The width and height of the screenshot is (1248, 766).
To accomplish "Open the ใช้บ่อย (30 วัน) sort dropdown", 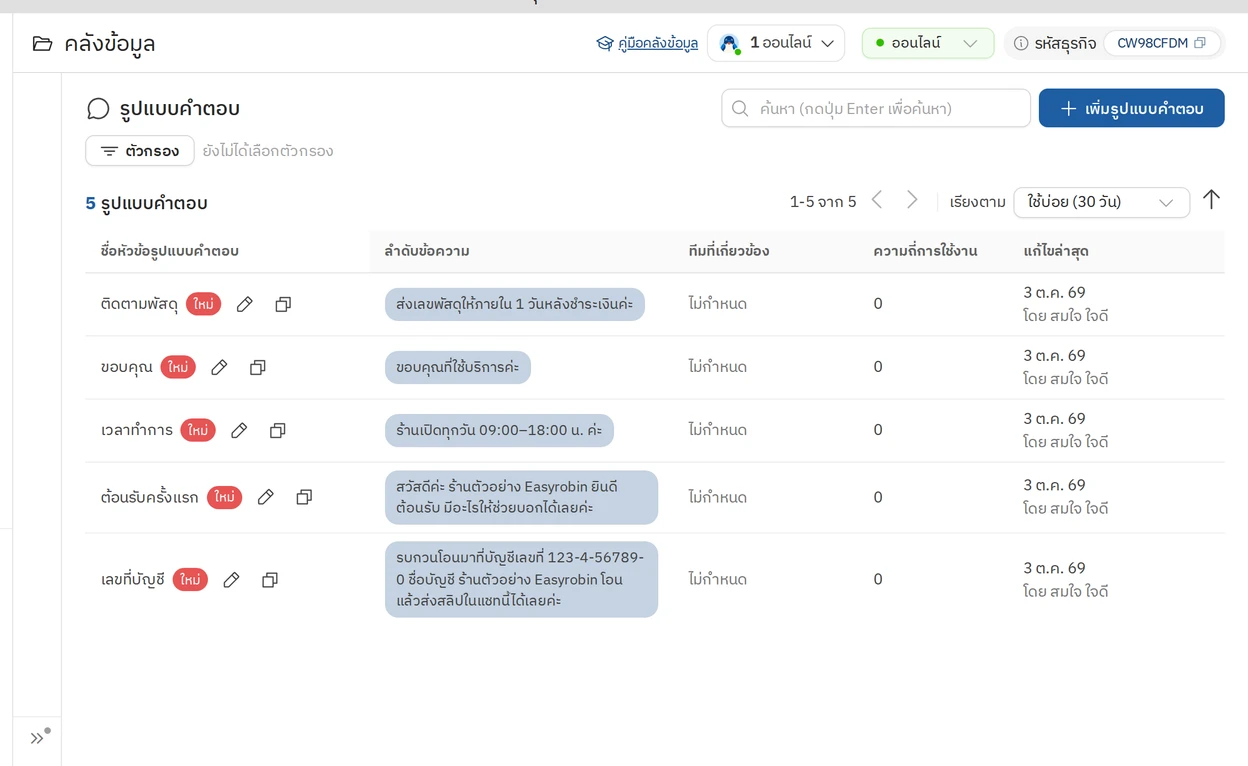I will click(1102, 202).
